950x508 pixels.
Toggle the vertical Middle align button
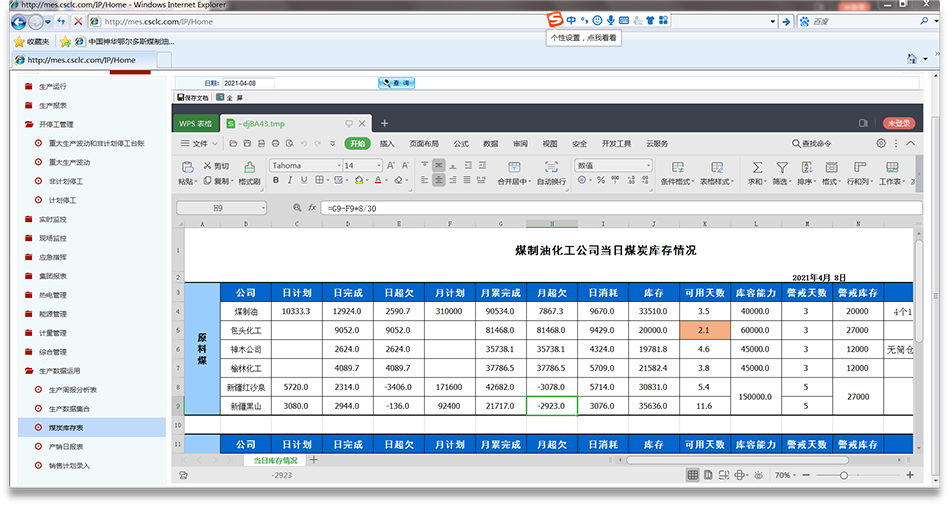[x=439, y=165]
